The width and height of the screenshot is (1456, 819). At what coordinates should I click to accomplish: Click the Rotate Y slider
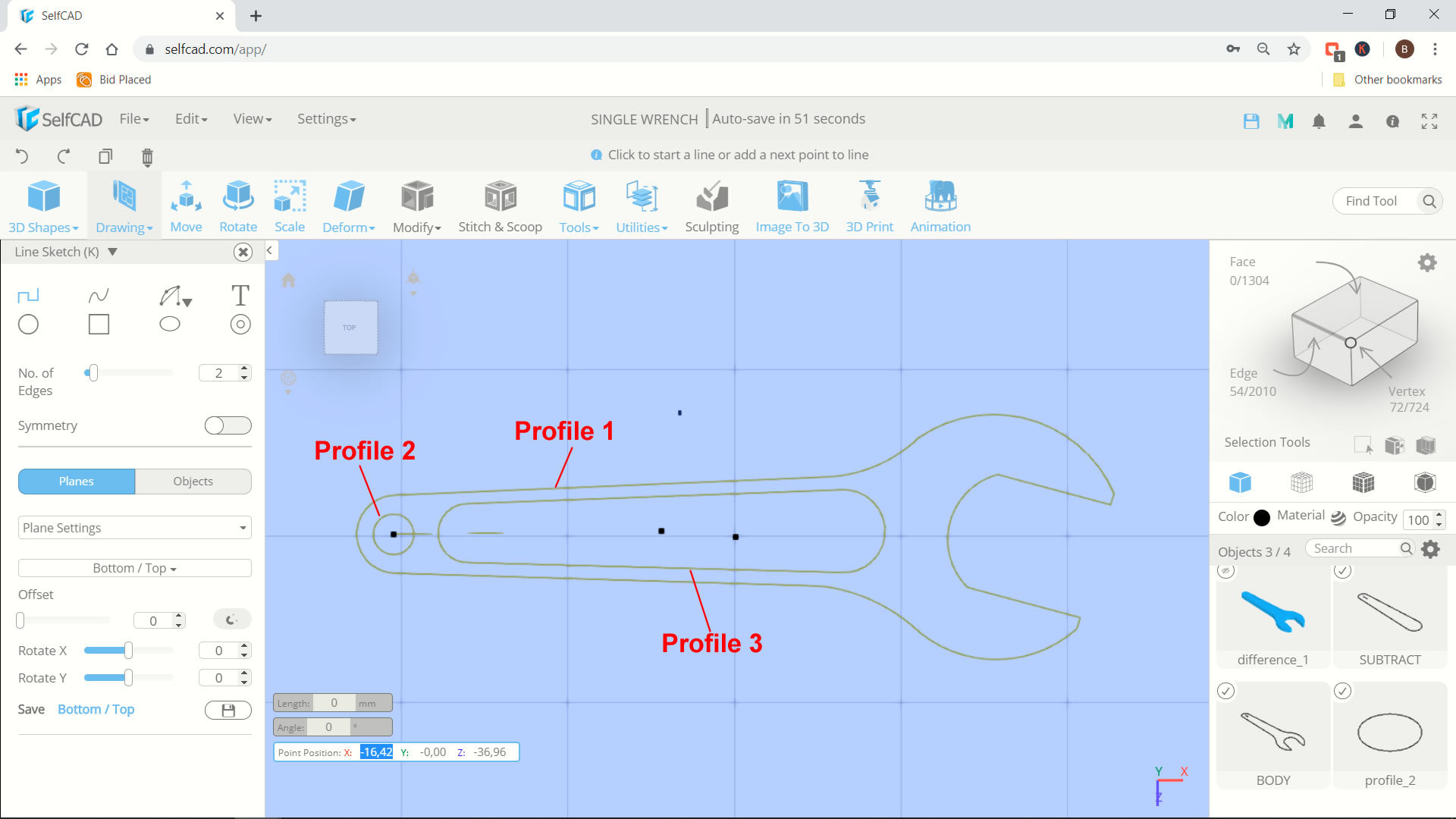point(128,678)
